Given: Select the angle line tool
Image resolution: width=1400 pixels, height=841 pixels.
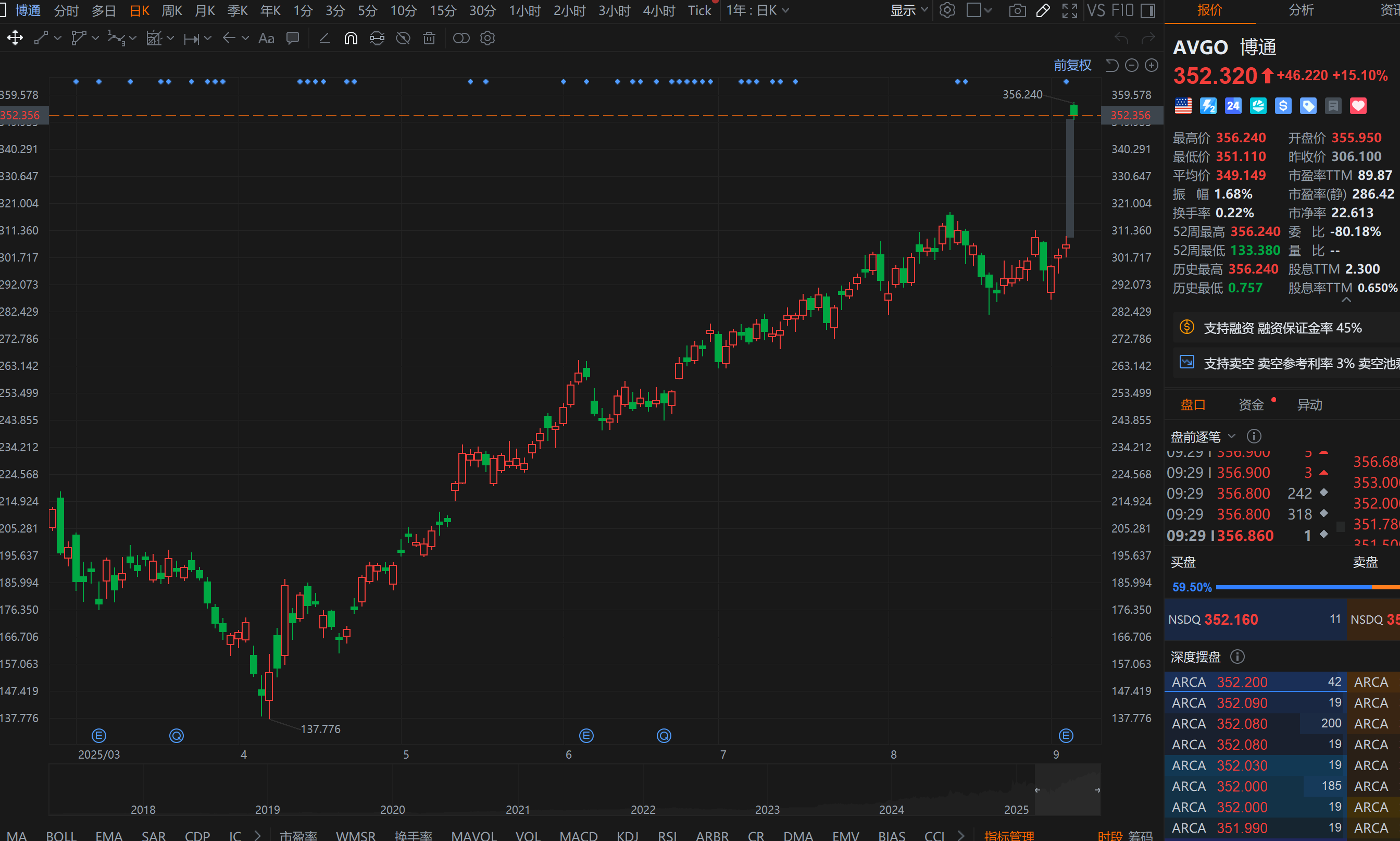Looking at the screenshot, I should [324, 38].
